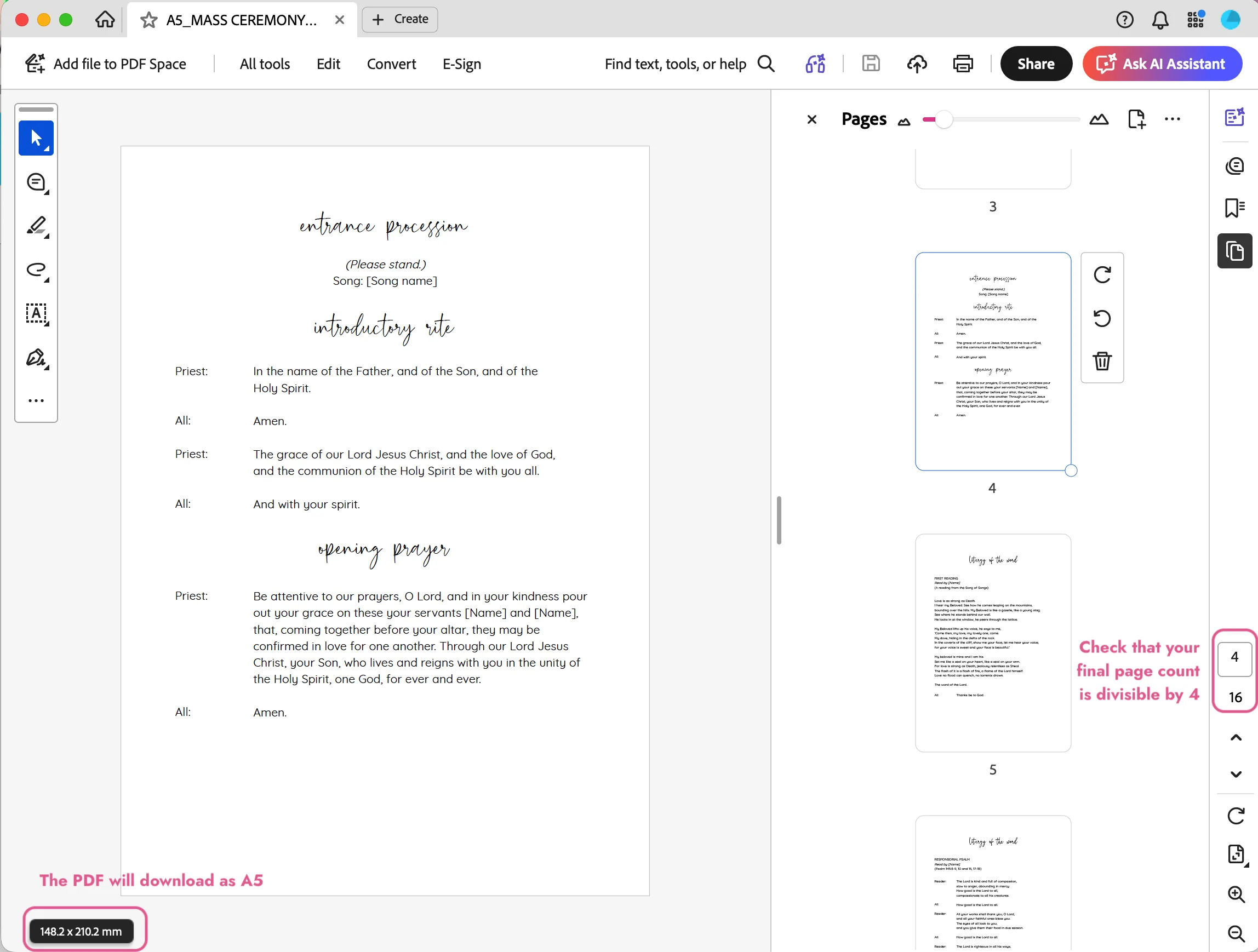Image resolution: width=1258 pixels, height=952 pixels.
Task: Select the Add text box tool
Action: pos(36,314)
